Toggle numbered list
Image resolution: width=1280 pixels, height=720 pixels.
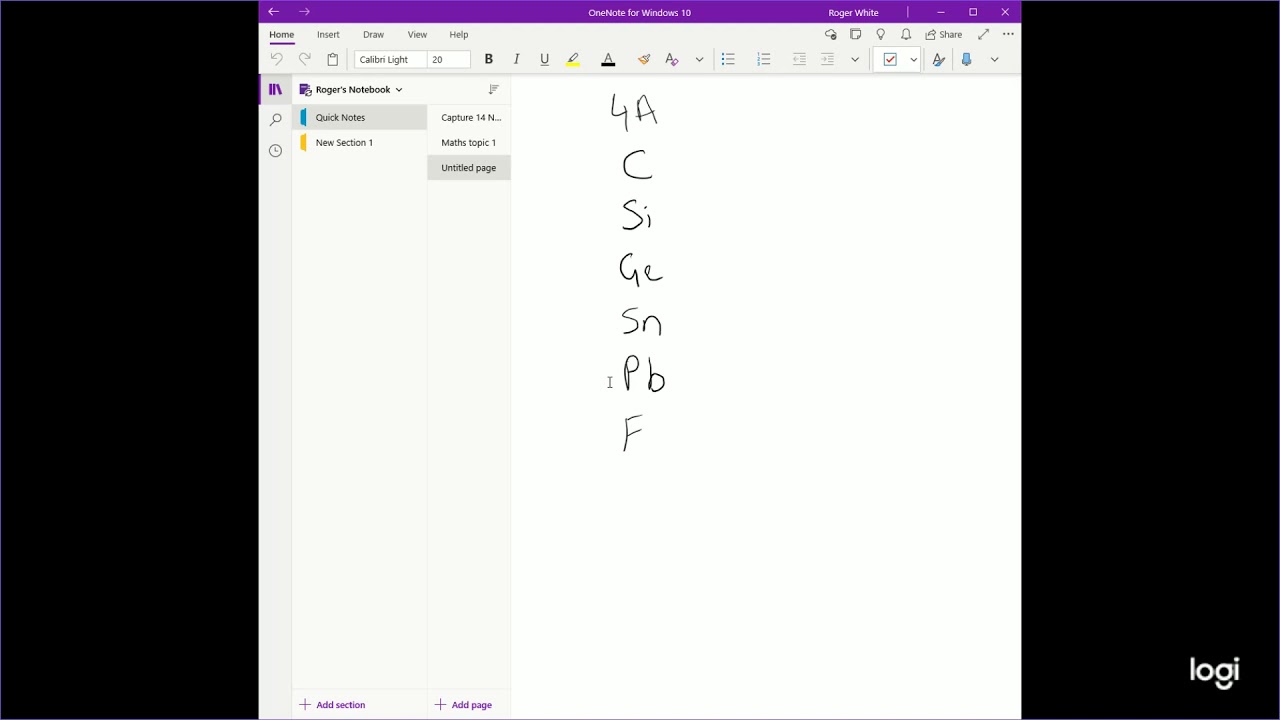[764, 60]
